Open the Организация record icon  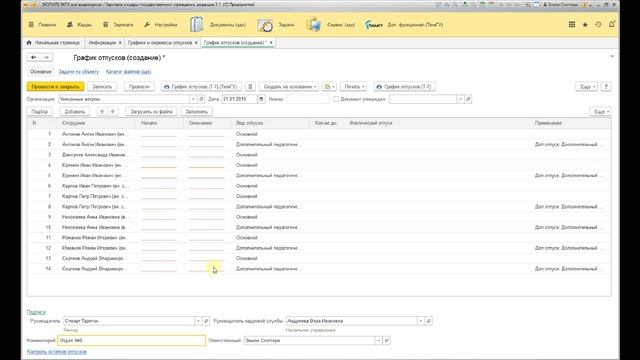[x=201, y=99]
